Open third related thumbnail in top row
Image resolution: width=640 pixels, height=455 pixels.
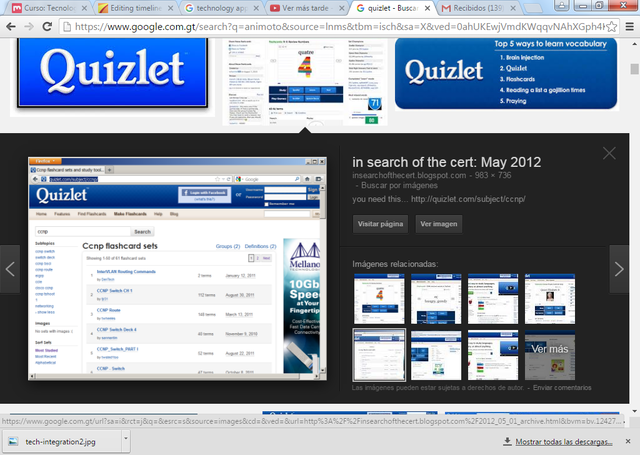click(493, 299)
